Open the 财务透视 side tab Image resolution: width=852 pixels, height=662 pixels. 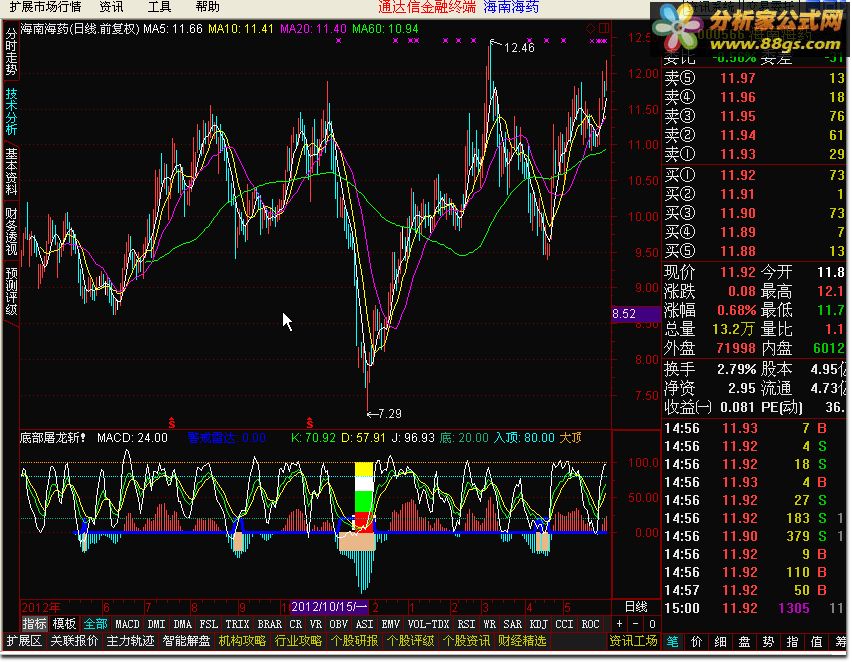click(x=11, y=230)
